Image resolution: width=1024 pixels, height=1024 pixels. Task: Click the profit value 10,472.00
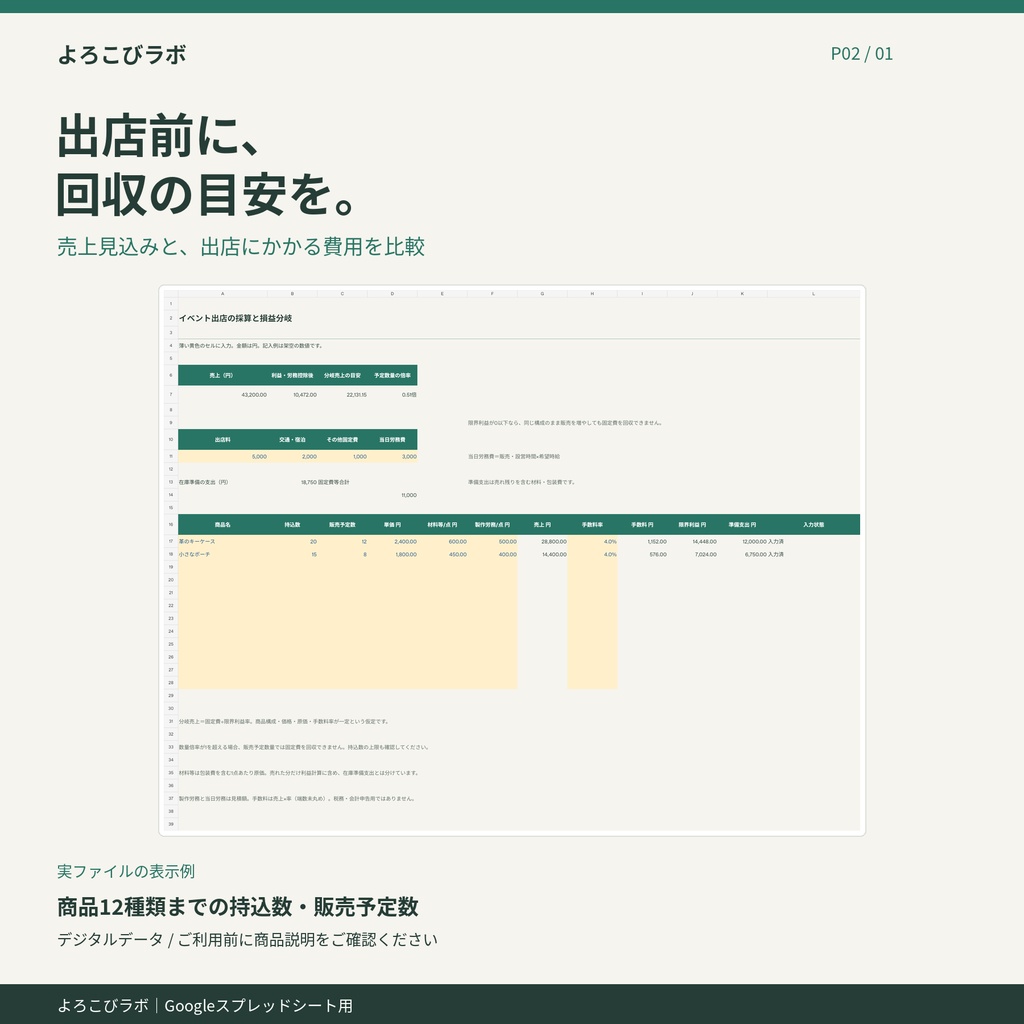[305, 395]
